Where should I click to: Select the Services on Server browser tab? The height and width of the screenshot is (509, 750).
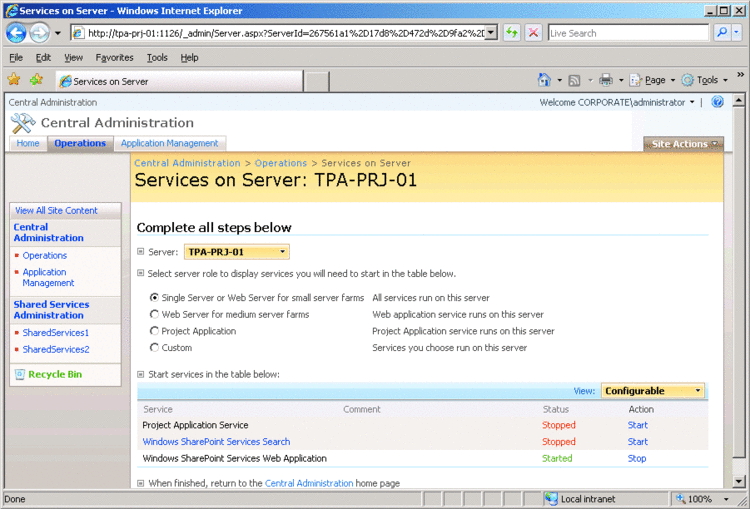click(x=180, y=81)
